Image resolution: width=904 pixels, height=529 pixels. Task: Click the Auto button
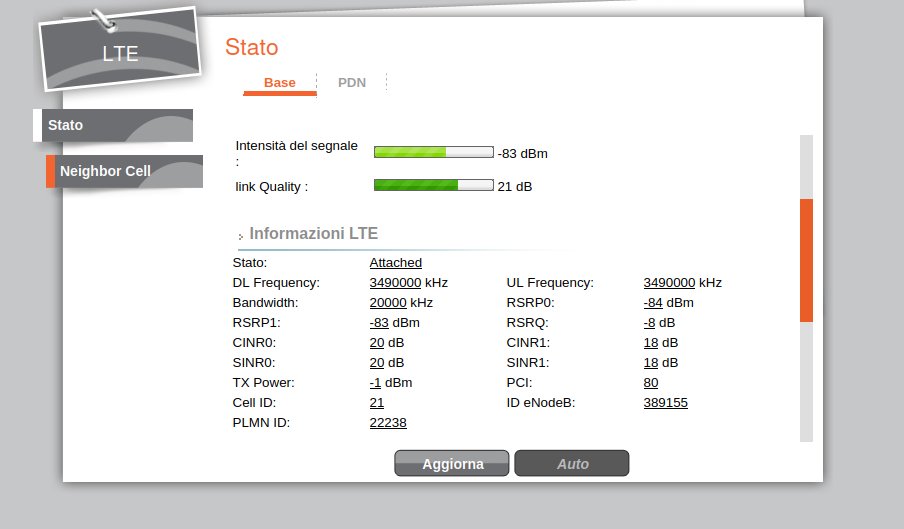(x=572, y=463)
